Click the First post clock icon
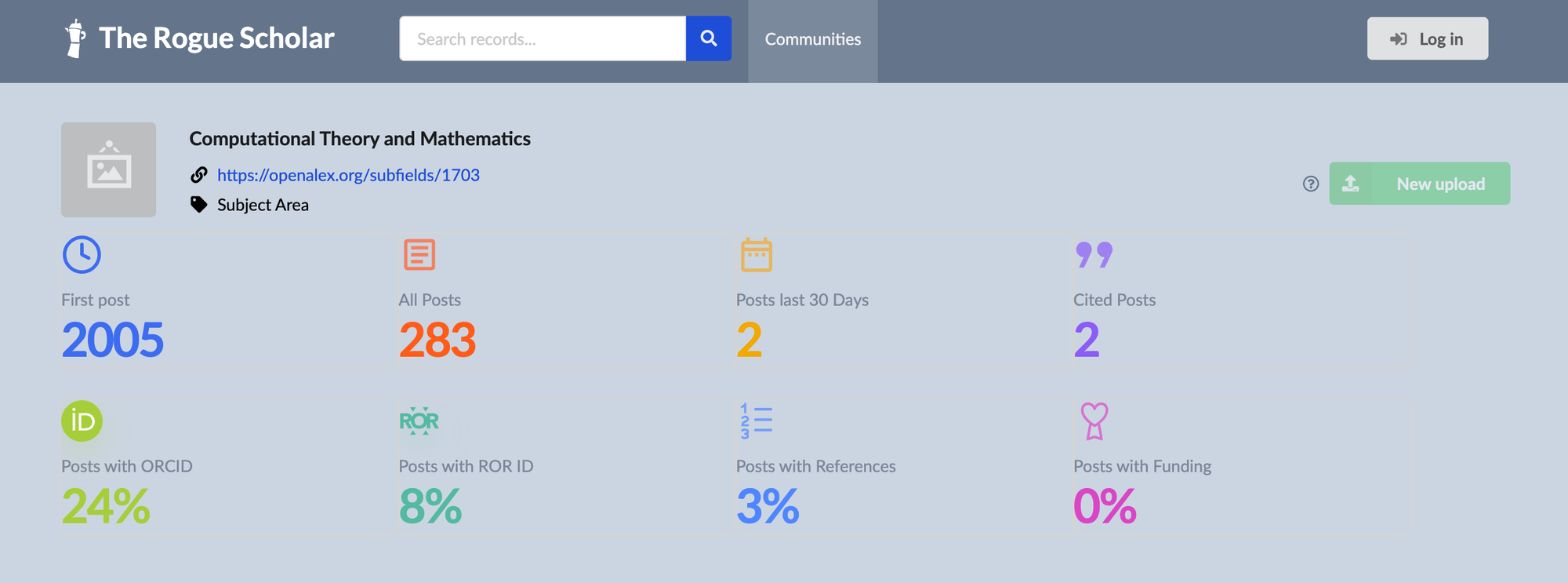The width and height of the screenshot is (1568, 583). (x=82, y=255)
